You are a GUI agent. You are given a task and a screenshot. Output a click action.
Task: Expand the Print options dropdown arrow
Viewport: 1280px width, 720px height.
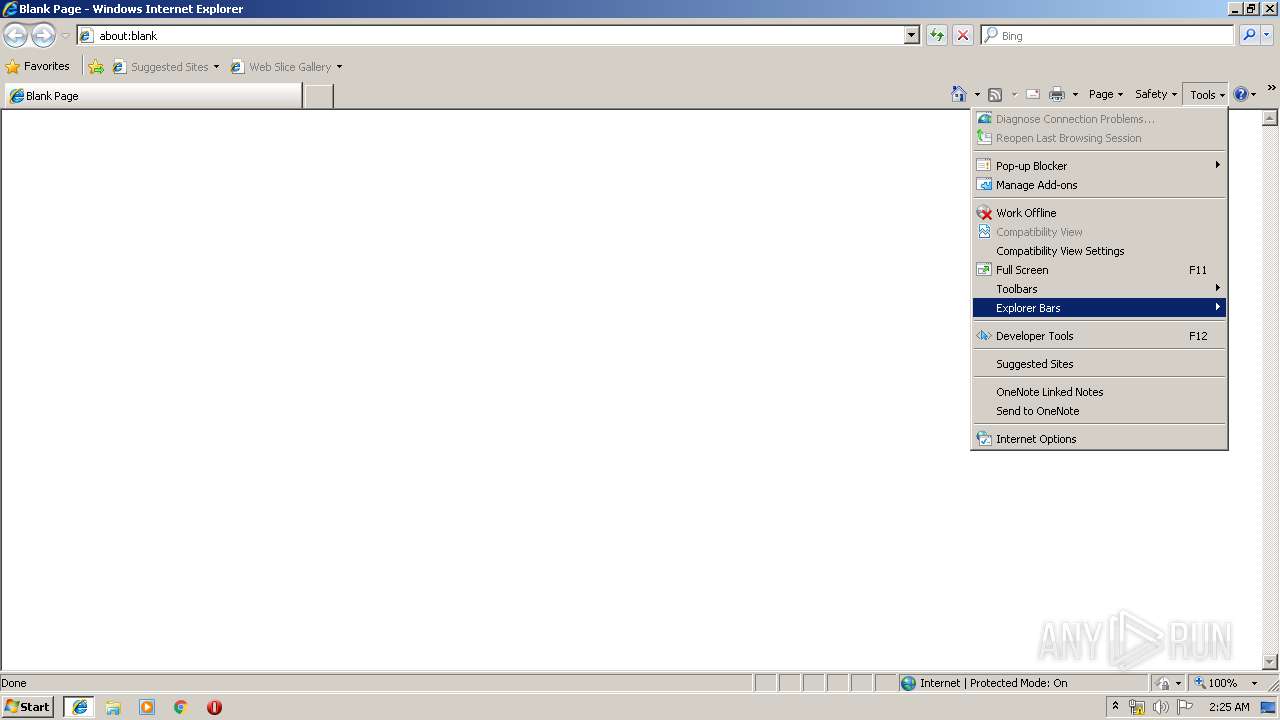point(1075,95)
